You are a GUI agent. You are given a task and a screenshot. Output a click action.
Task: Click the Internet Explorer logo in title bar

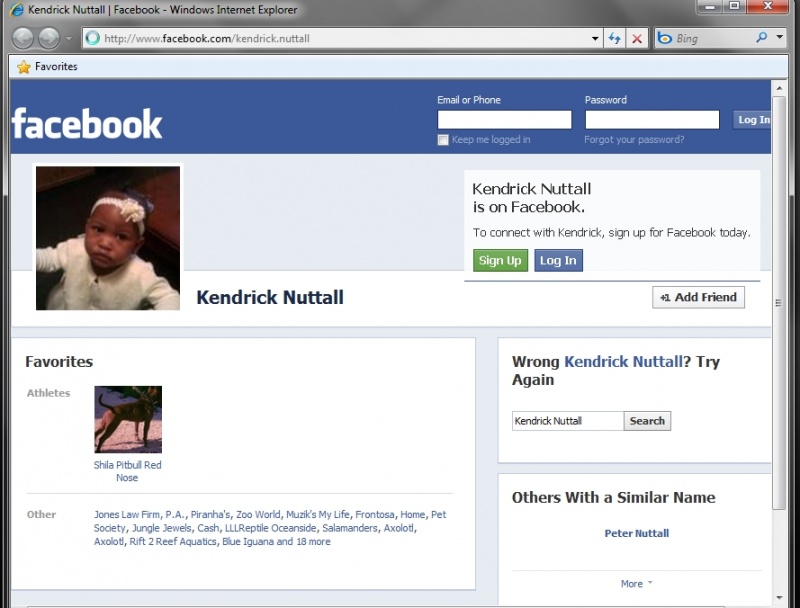(x=17, y=10)
